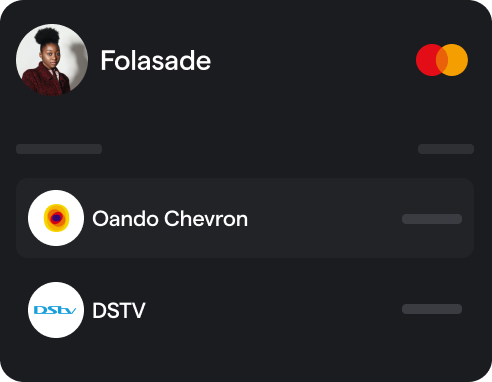
Task: Click dark card area below the DSTV row
Action: (245, 360)
